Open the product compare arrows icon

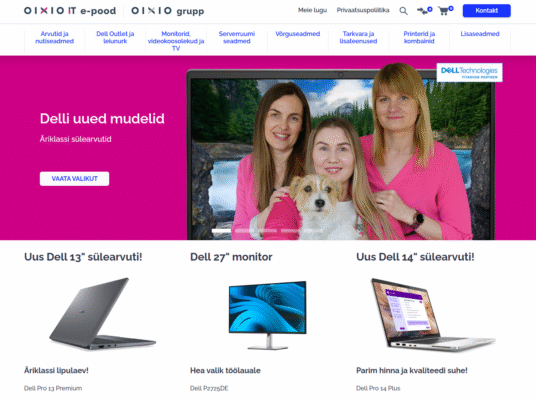tap(423, 11)
